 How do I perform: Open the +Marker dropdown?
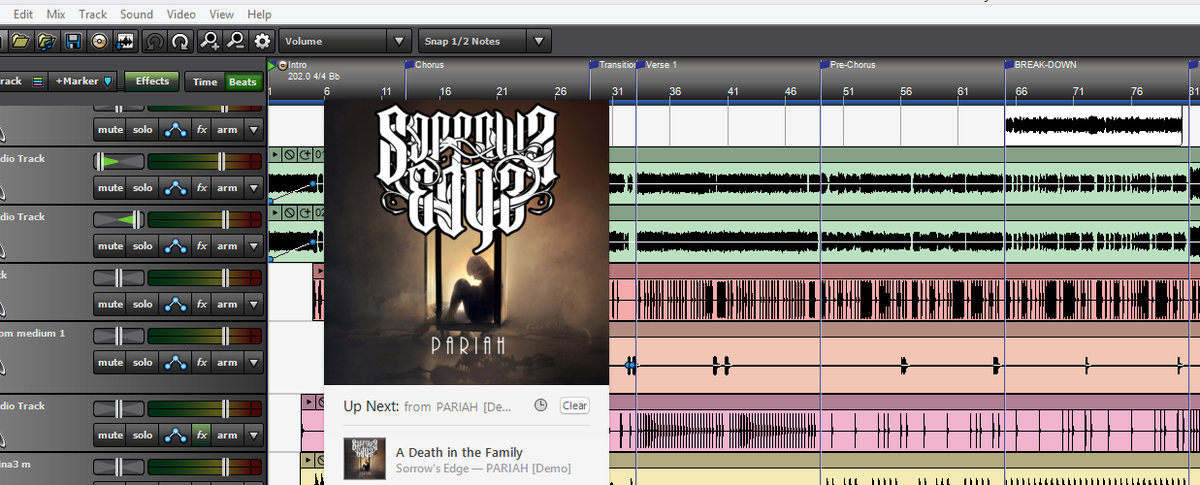click(84, 81)
